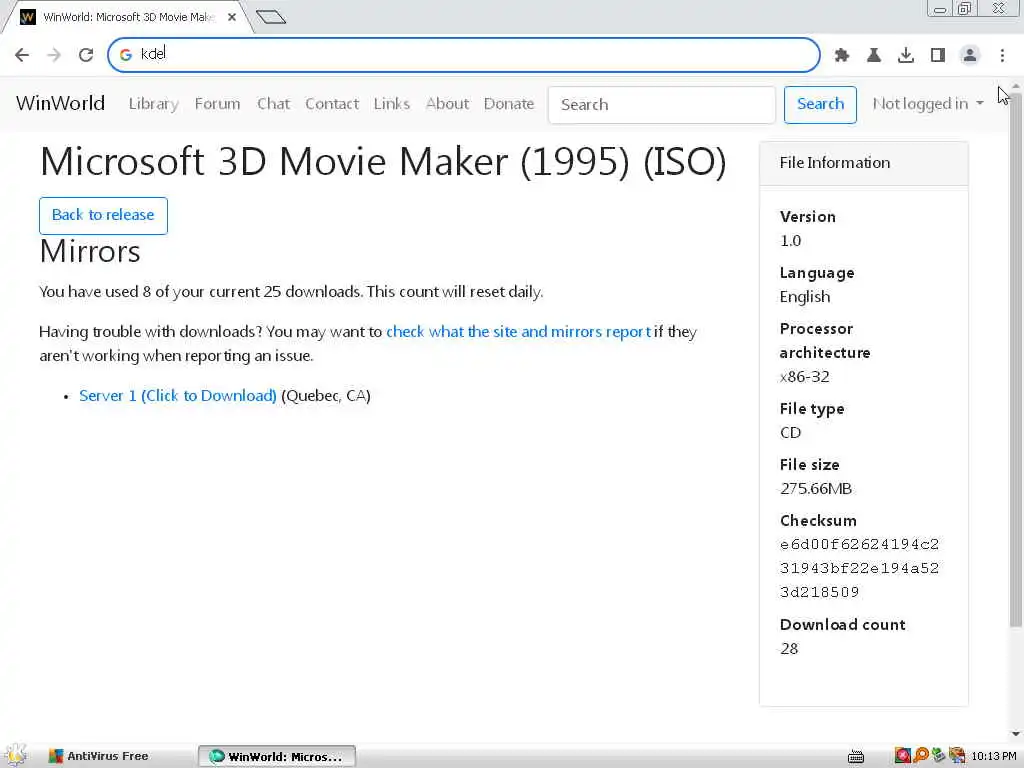Image resolution: width=1024 pixels, height=768 pixels.
Task: Click the 'Microsoft 3D Movie Maker (1995) (ISO)' heading
Action: (383, 161)
